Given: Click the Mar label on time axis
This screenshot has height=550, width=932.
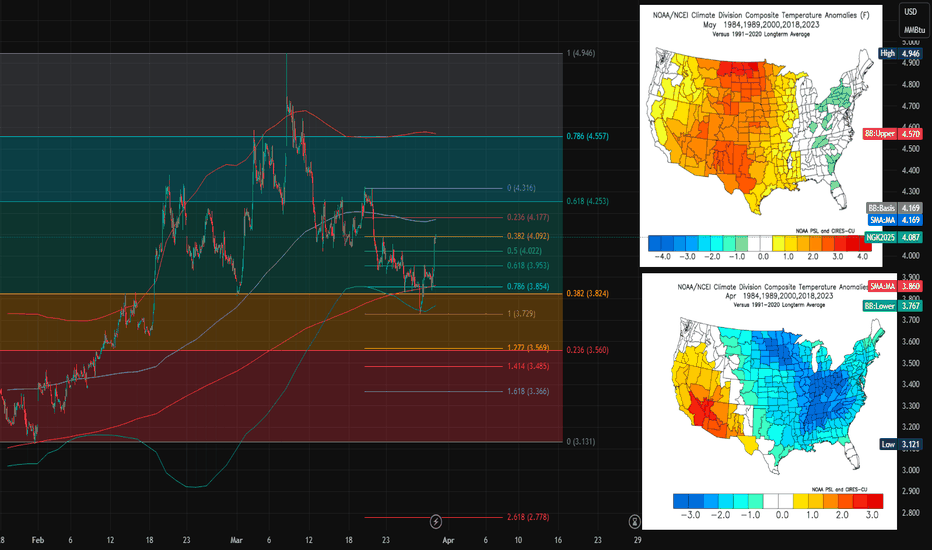Looking at the screenshot, I should tap(236, 540).
